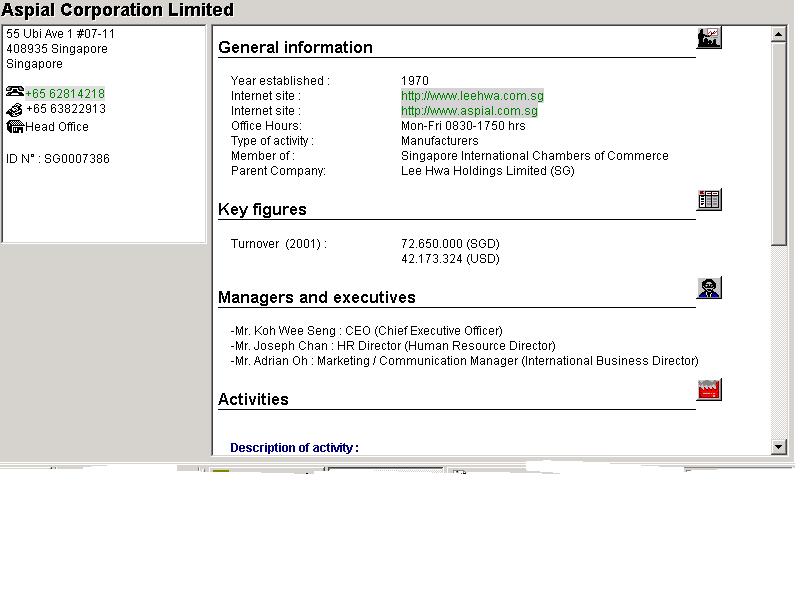
Task: Dial the green +65 62814218 phone number
Action: 65,94
